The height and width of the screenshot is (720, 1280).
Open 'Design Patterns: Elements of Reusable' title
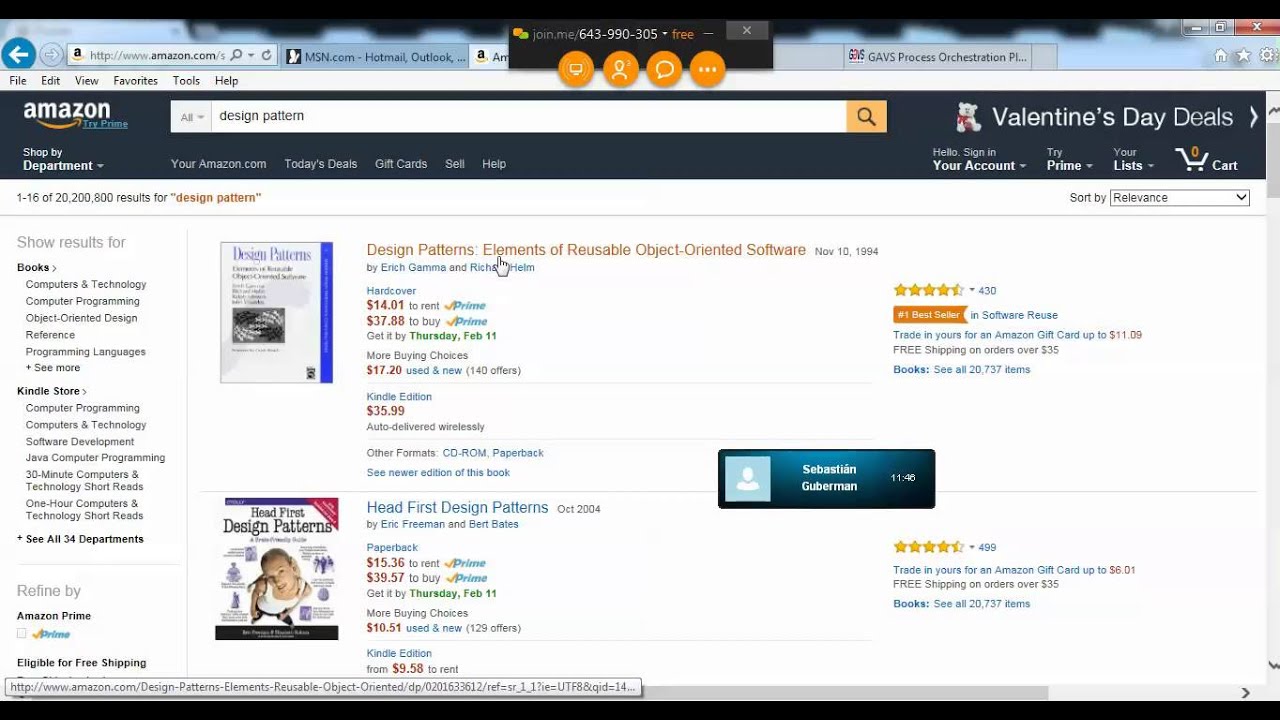[x=586, y=250]
